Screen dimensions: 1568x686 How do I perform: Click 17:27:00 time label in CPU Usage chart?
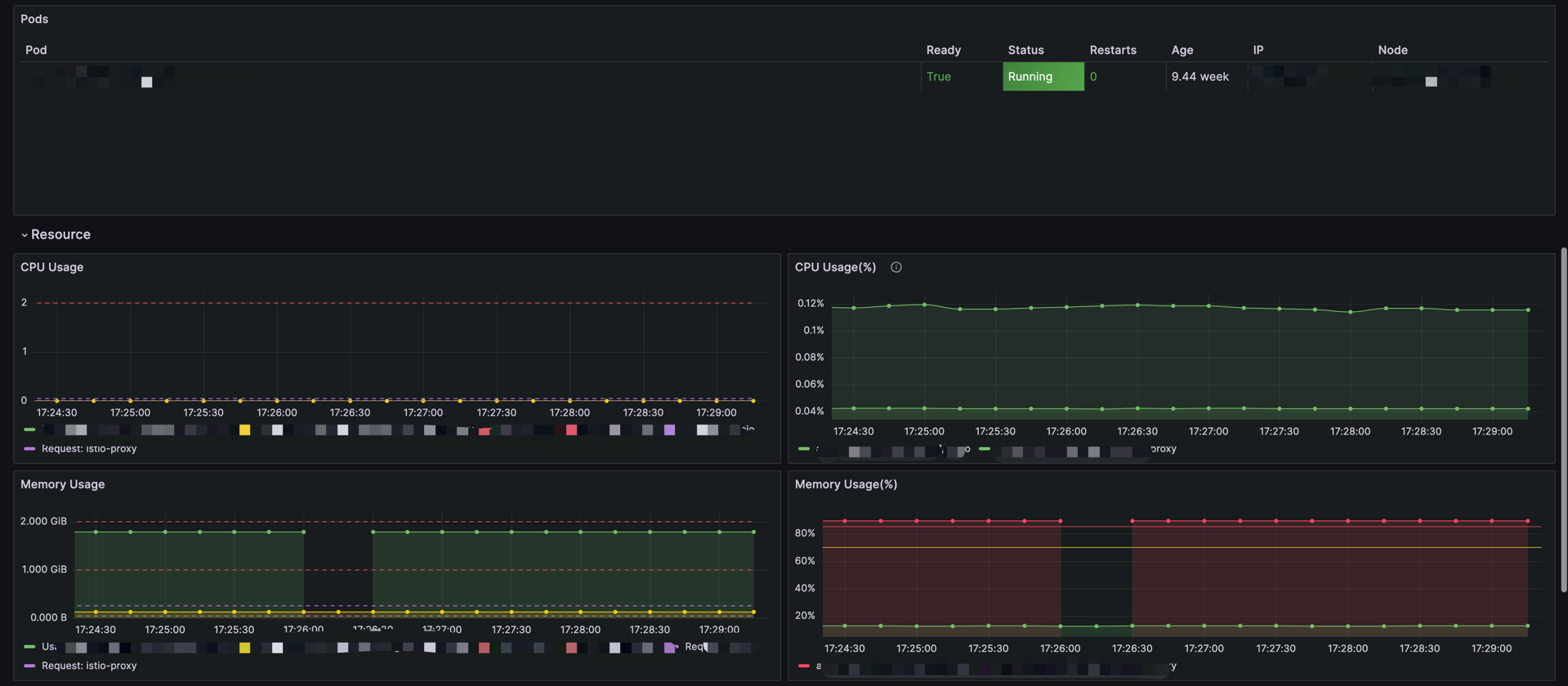point(422,412)
